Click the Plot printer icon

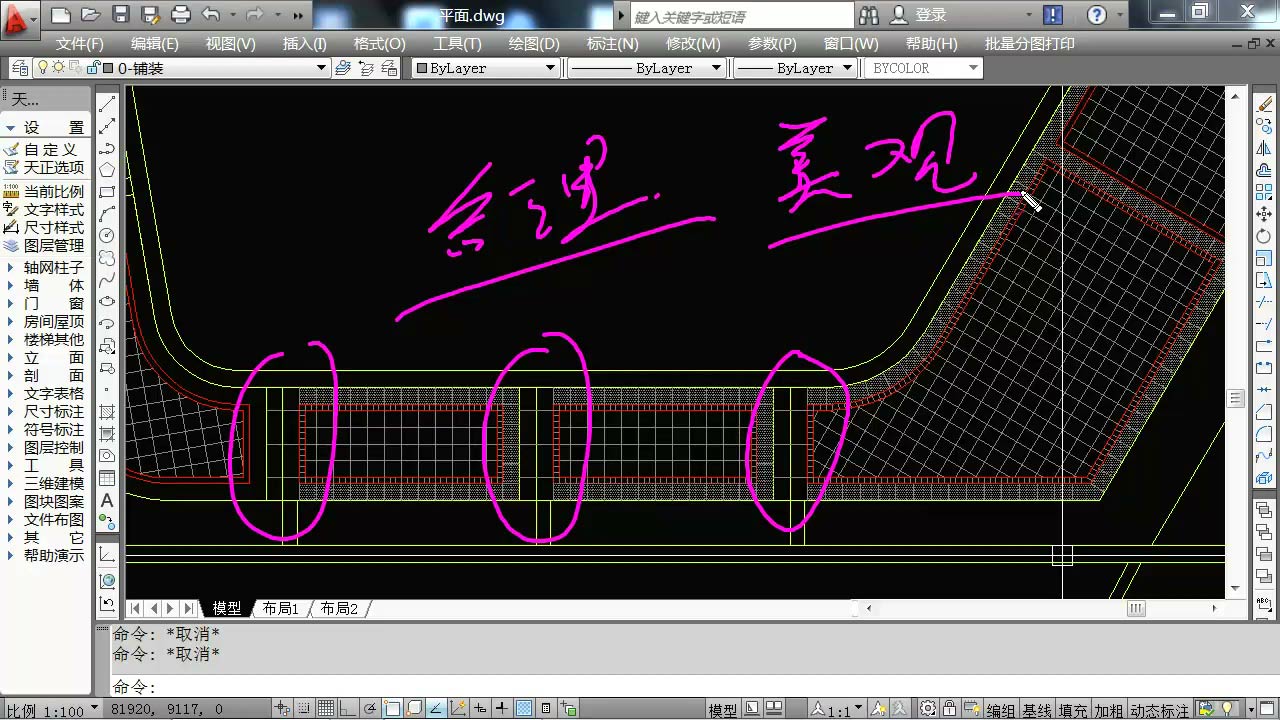181,15
